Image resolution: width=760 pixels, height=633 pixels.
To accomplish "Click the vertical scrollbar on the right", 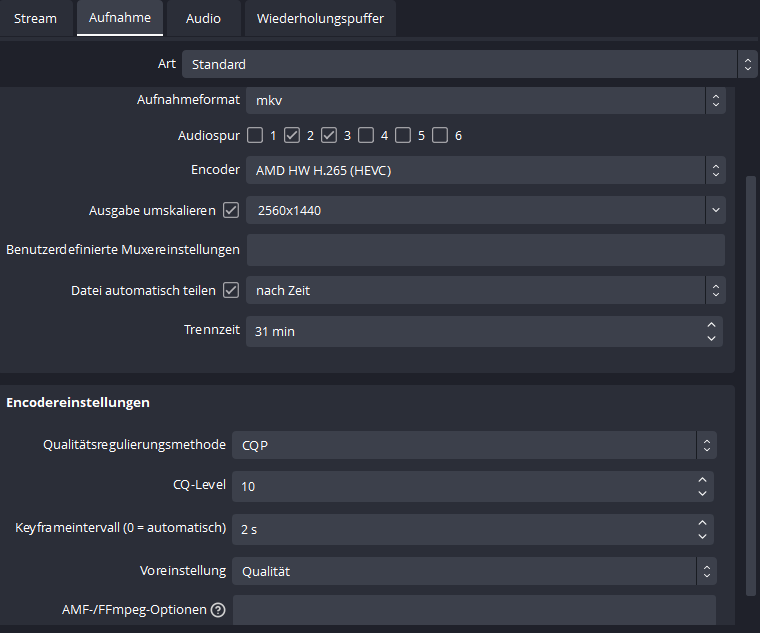I will coord(751,380).
